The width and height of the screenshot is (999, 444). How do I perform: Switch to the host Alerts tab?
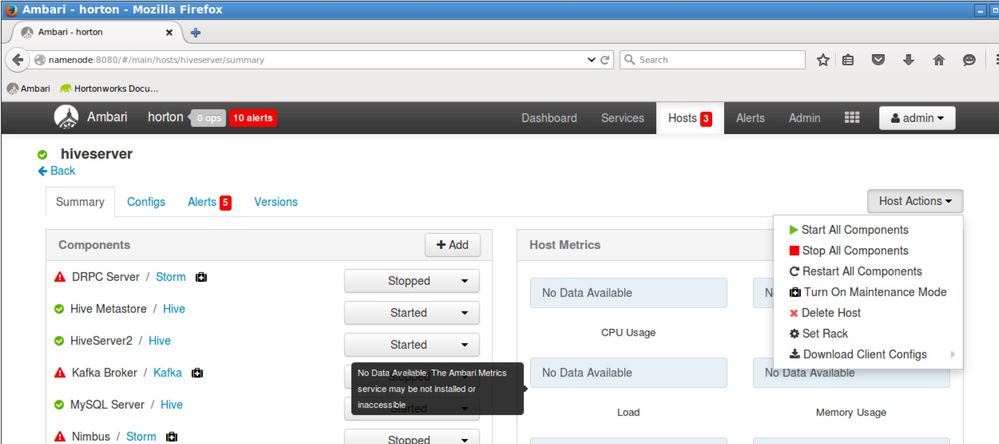(x=209, y=202)
